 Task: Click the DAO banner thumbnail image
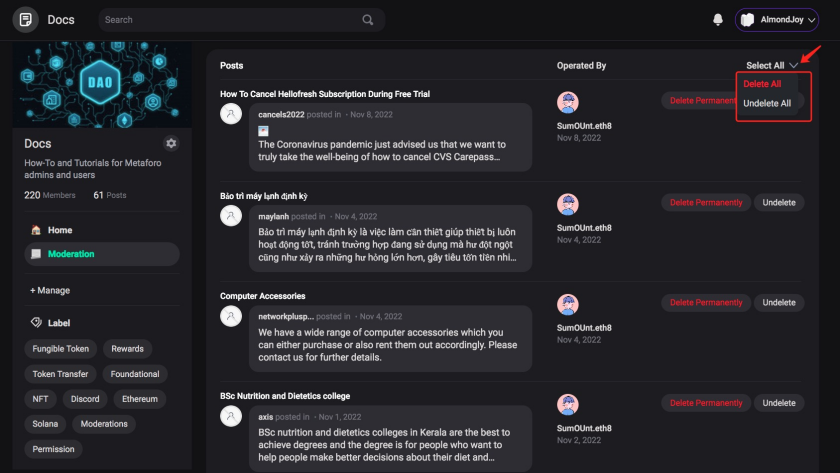coord(95,86)
